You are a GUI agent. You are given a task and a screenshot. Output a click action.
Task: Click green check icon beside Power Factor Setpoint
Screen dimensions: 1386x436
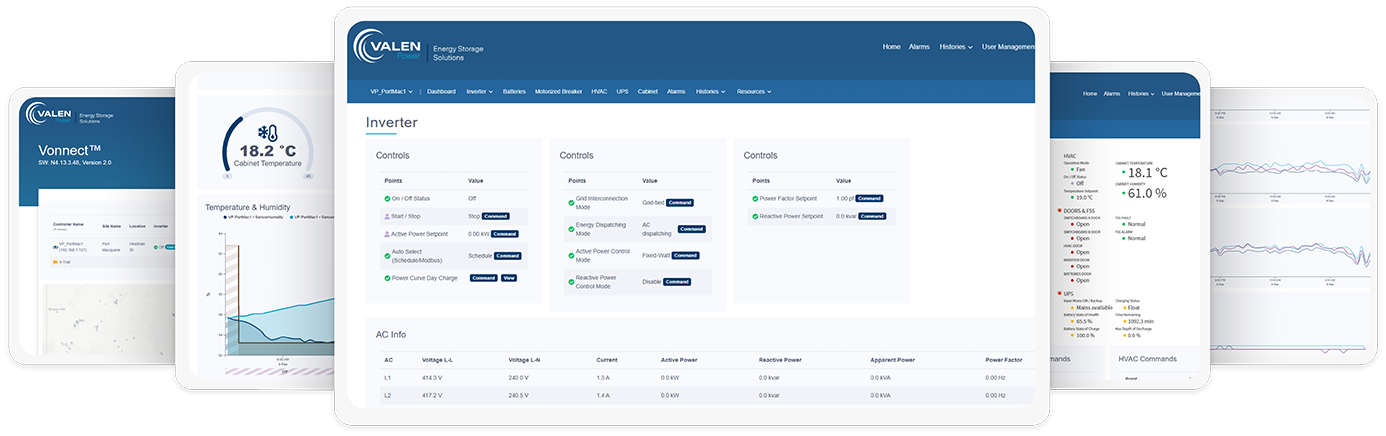tap(755, 198)
